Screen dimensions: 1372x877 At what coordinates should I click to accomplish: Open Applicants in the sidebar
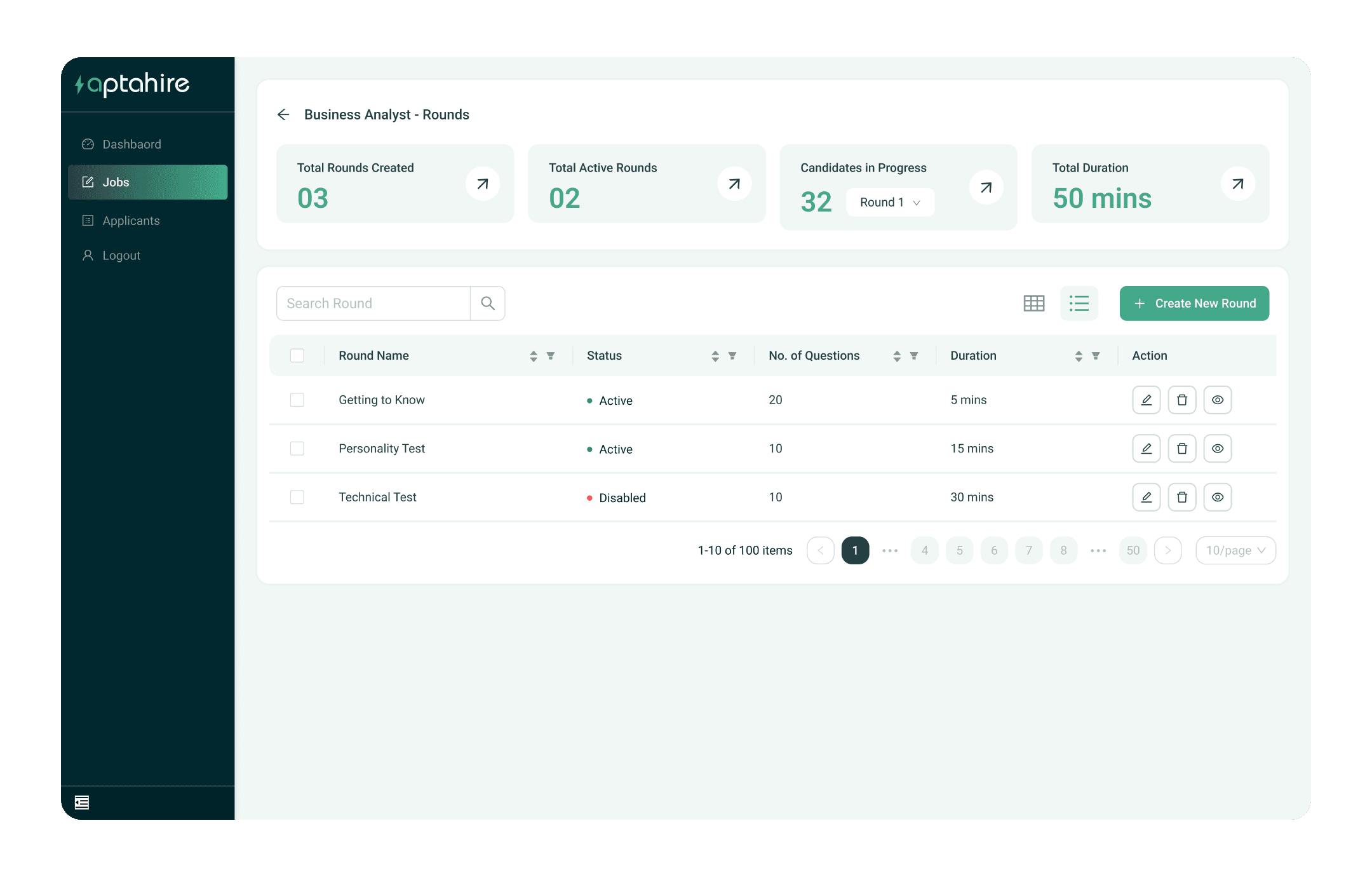(131, 221)
